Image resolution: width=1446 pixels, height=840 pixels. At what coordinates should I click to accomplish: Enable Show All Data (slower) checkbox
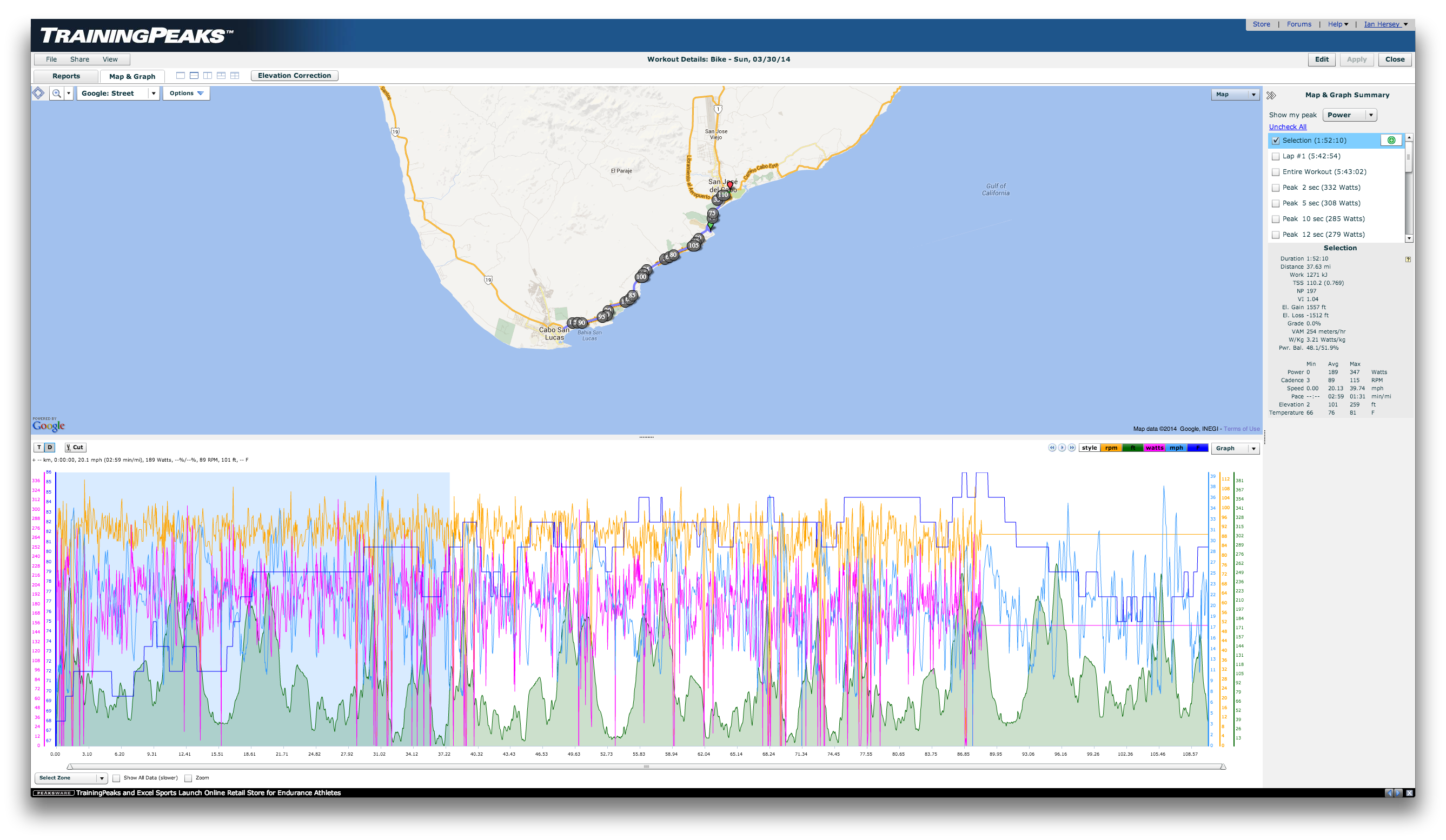116,778
